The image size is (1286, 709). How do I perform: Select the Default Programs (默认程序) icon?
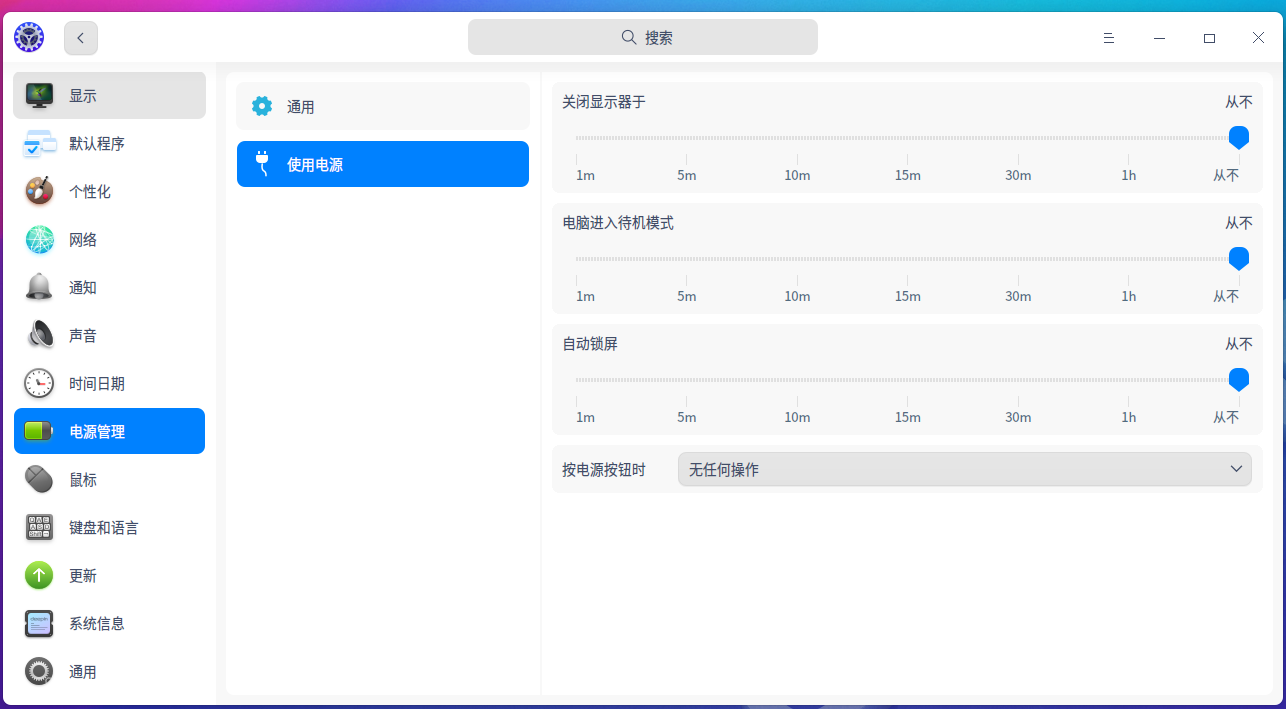[x=39, y=144]
